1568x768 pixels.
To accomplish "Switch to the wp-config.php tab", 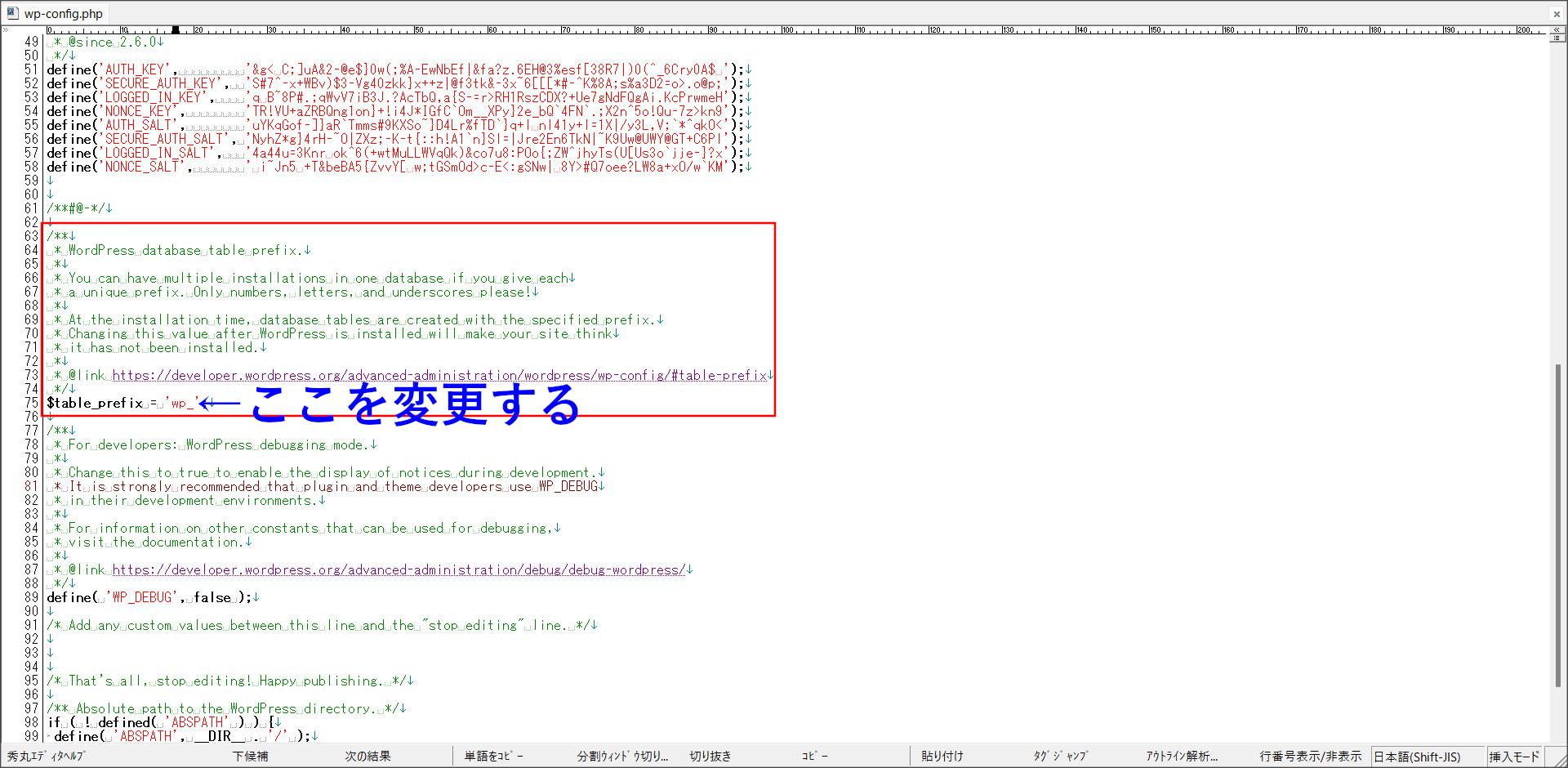I will 63,14.
